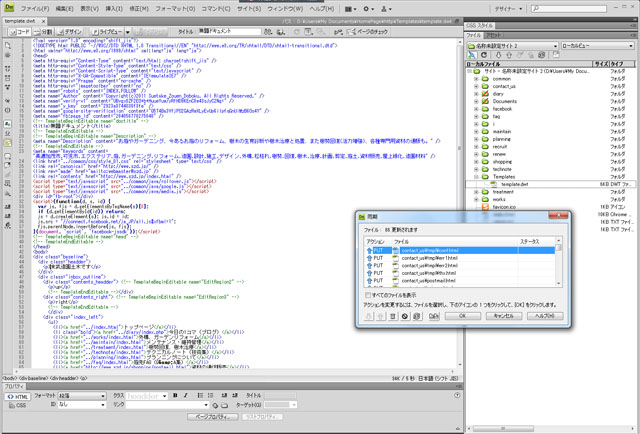Select CSS mode in Properties panel
This screenshot has width=640, height=434.
tap(18, 405)
